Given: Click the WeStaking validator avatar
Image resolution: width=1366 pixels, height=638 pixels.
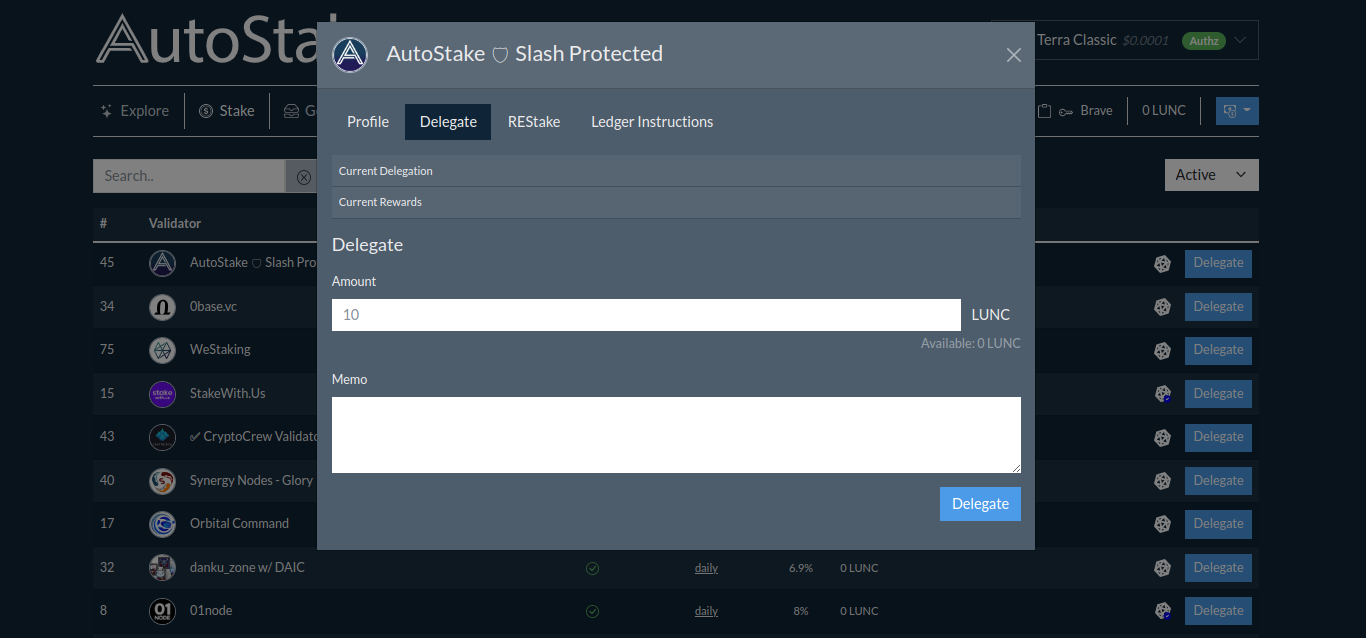Looking at the screenshot, I should point(162,350).
